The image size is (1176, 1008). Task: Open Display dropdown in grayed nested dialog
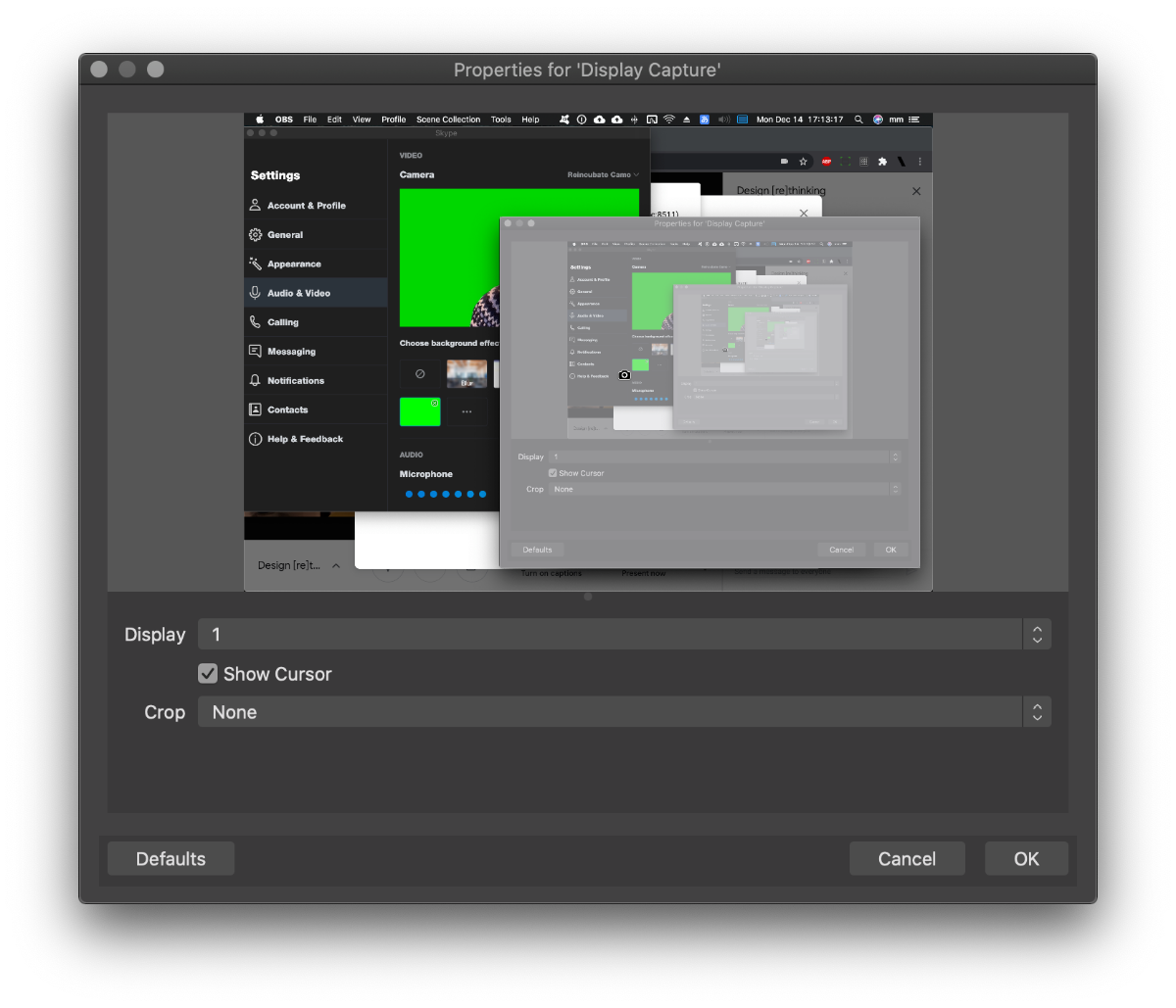click(x=724, y=456)
